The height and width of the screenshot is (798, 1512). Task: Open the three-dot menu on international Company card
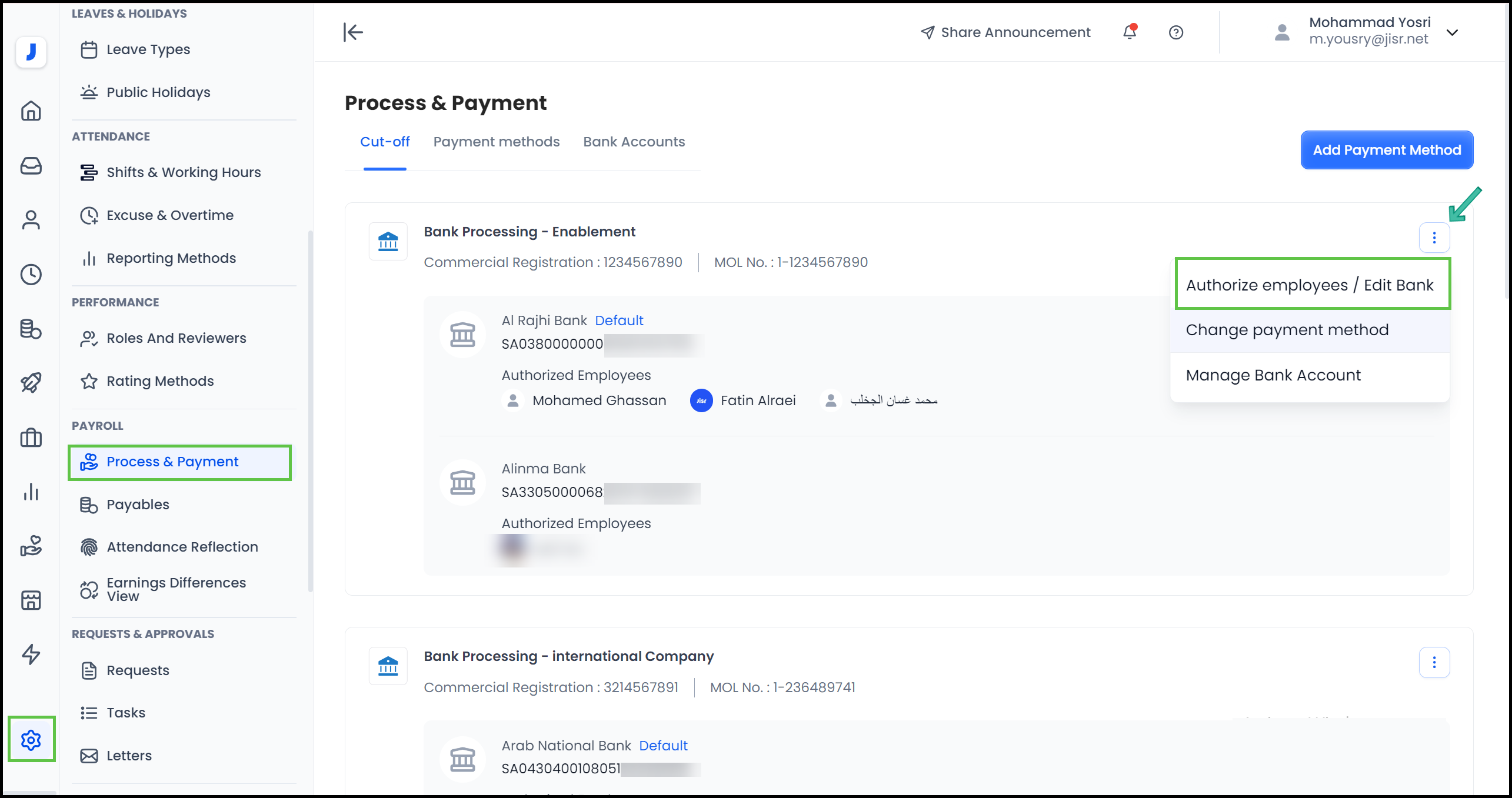(1434, 662)
